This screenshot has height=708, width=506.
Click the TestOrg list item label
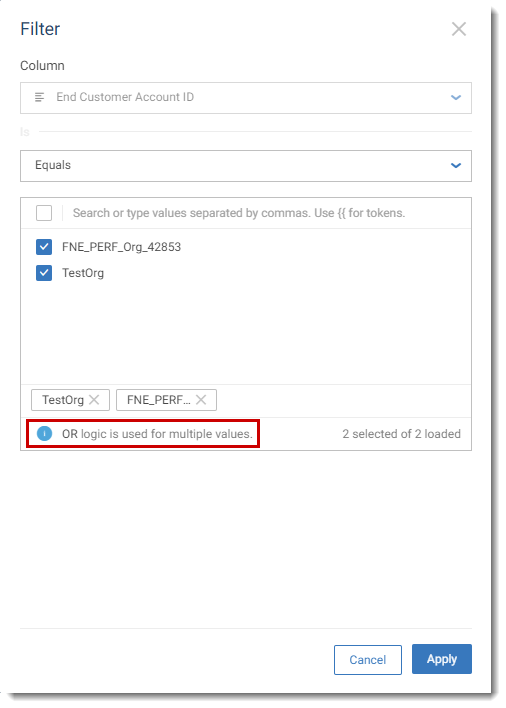tap(83, 273)
